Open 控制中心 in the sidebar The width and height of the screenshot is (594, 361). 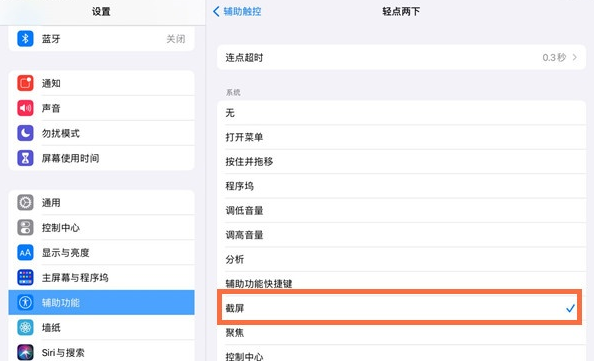coord(102,228)
